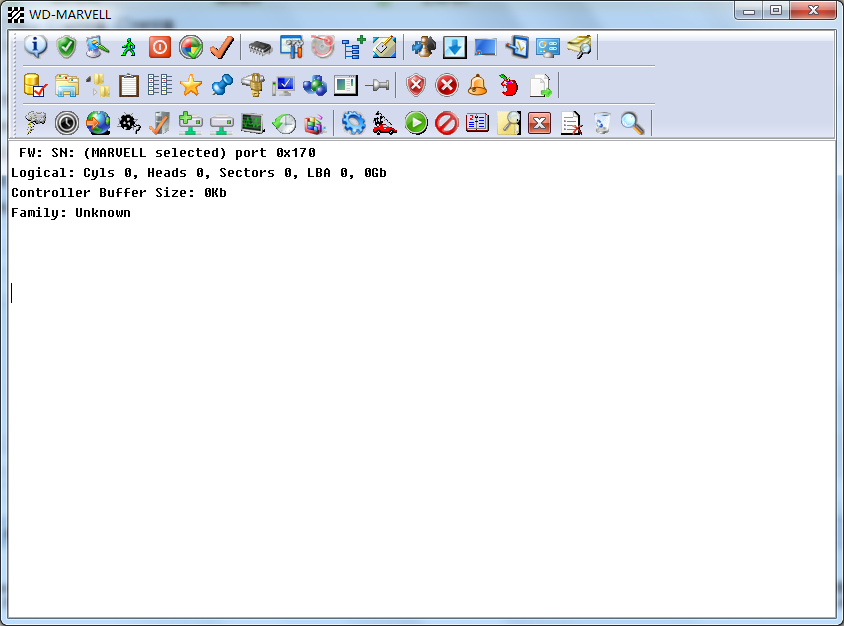Click the blue control panel with mouse icon
Viewport: 844px width, 626px height.
(548, 48)
